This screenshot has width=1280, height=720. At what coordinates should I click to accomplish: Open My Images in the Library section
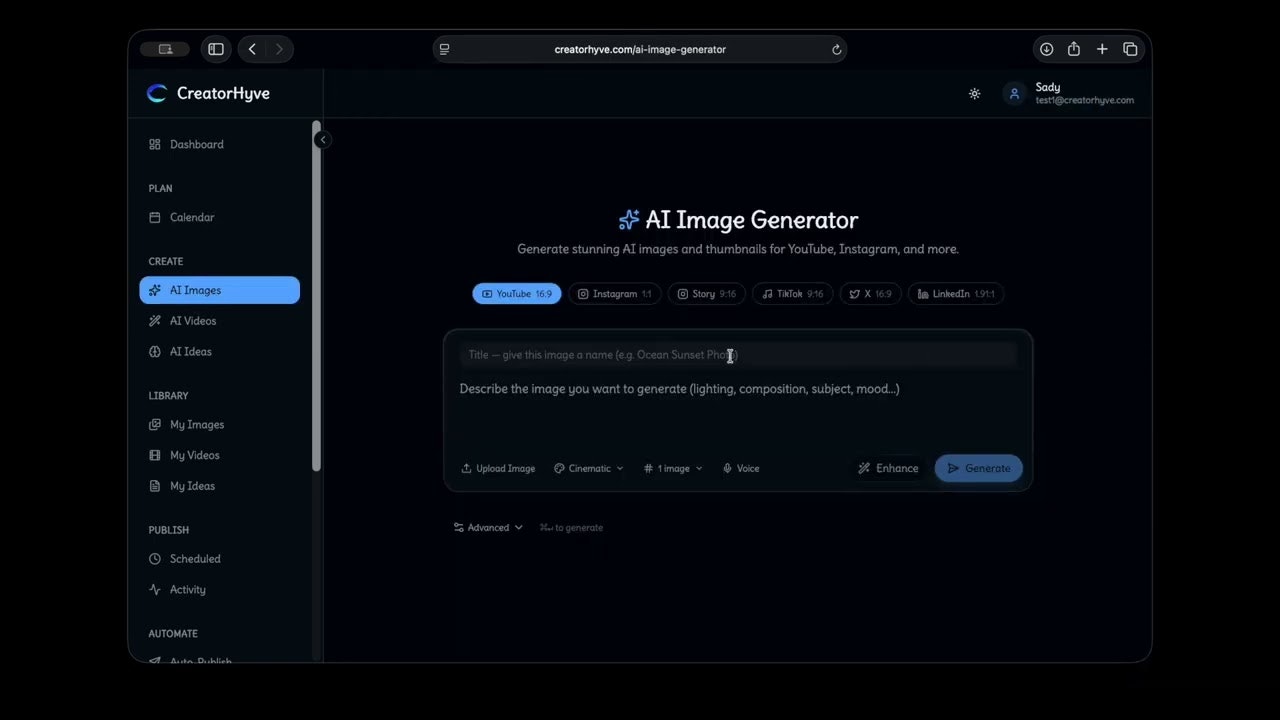[196, 424]
